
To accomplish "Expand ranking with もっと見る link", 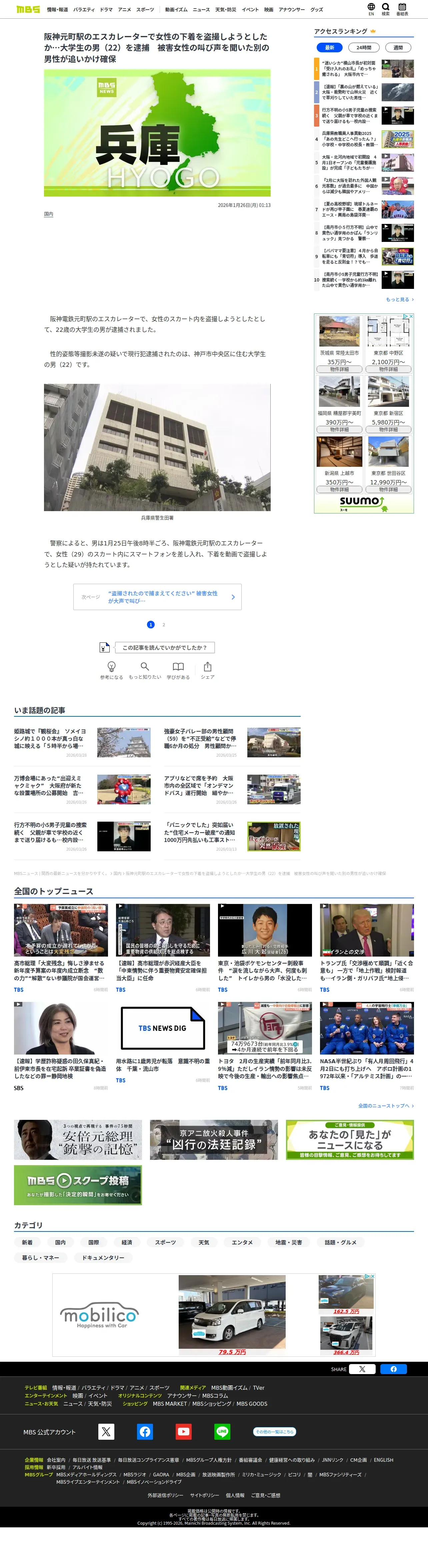I will 399,300.
